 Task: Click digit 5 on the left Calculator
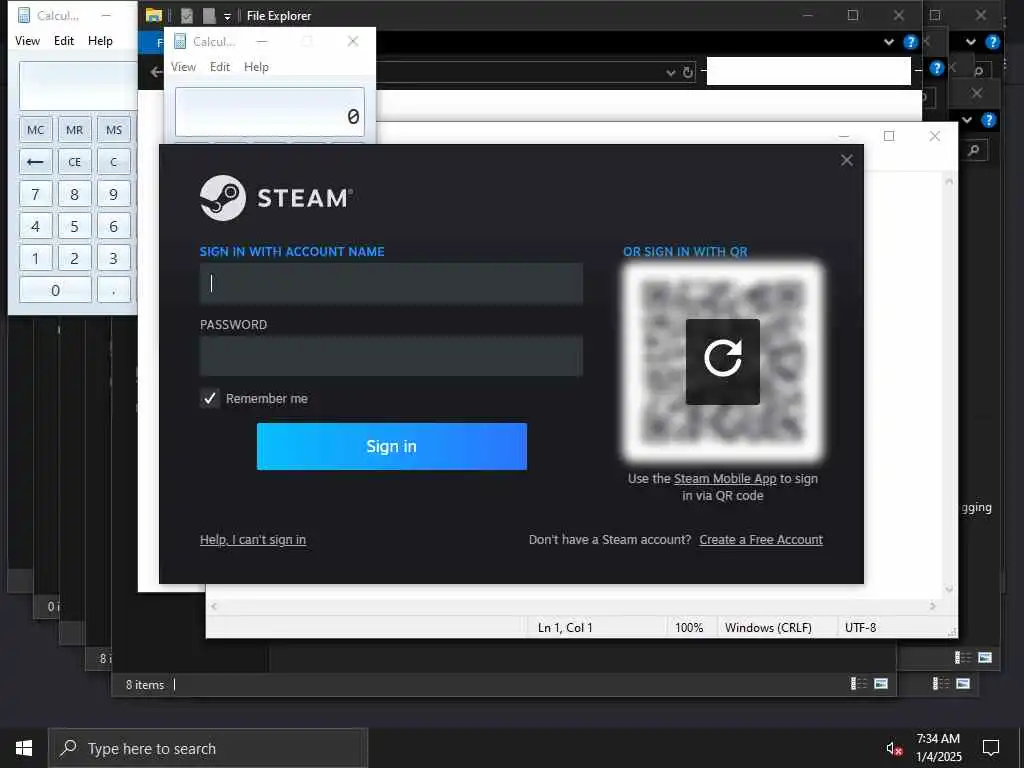(74, 226)
